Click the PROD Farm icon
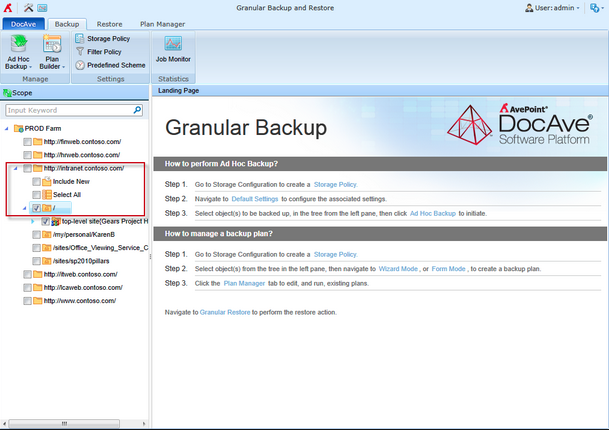This screenshot has height=430, width=609. (x=18, y=128)
